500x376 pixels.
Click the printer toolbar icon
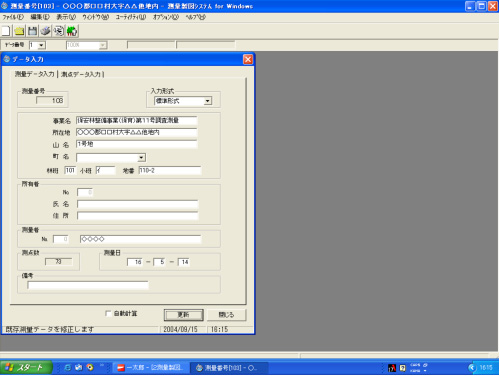[x=45, y=31]
